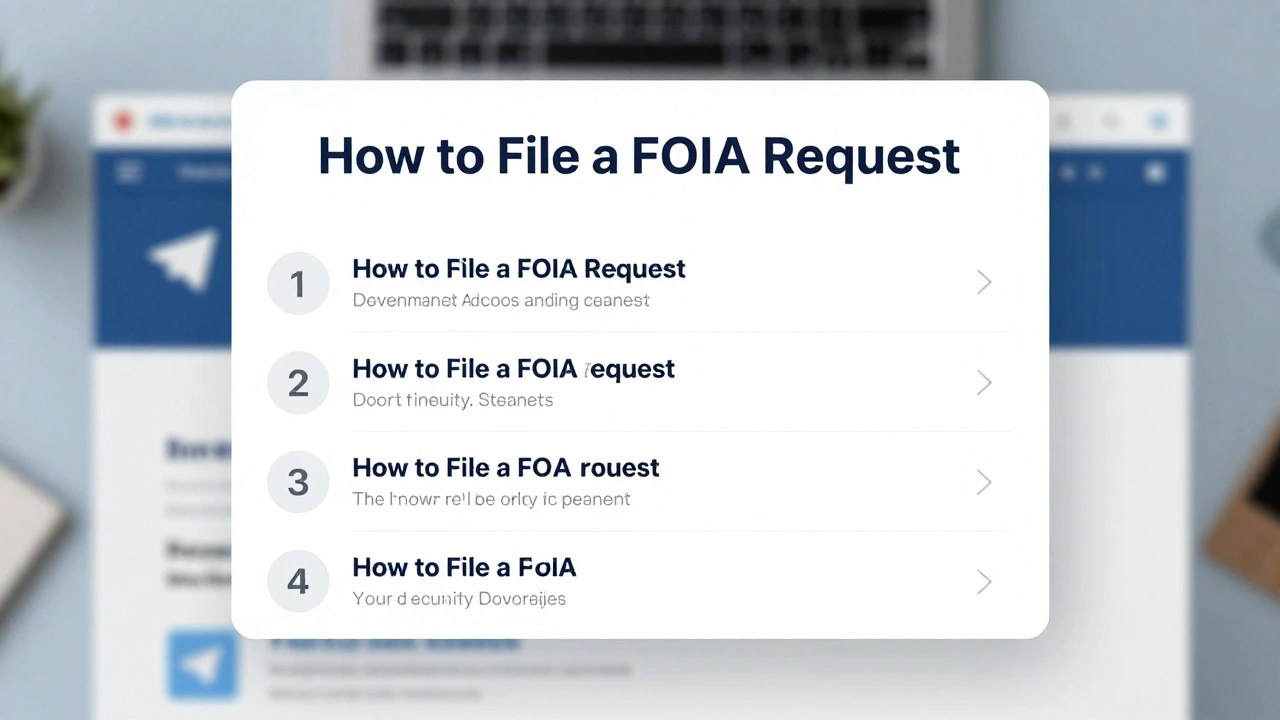This screenshot has width=1280, height=720.
Task: Click the light blue paper plane tile
Action: pos(203,662)
